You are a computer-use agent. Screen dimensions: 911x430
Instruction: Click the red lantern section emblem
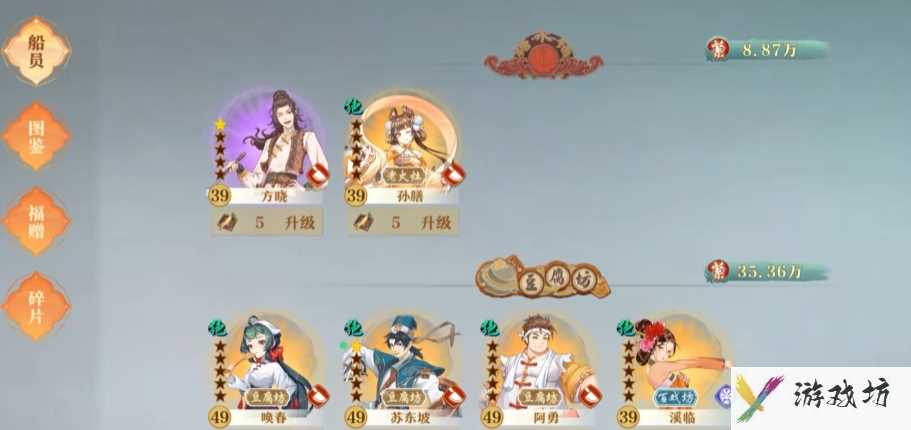(x=543, y=56)
